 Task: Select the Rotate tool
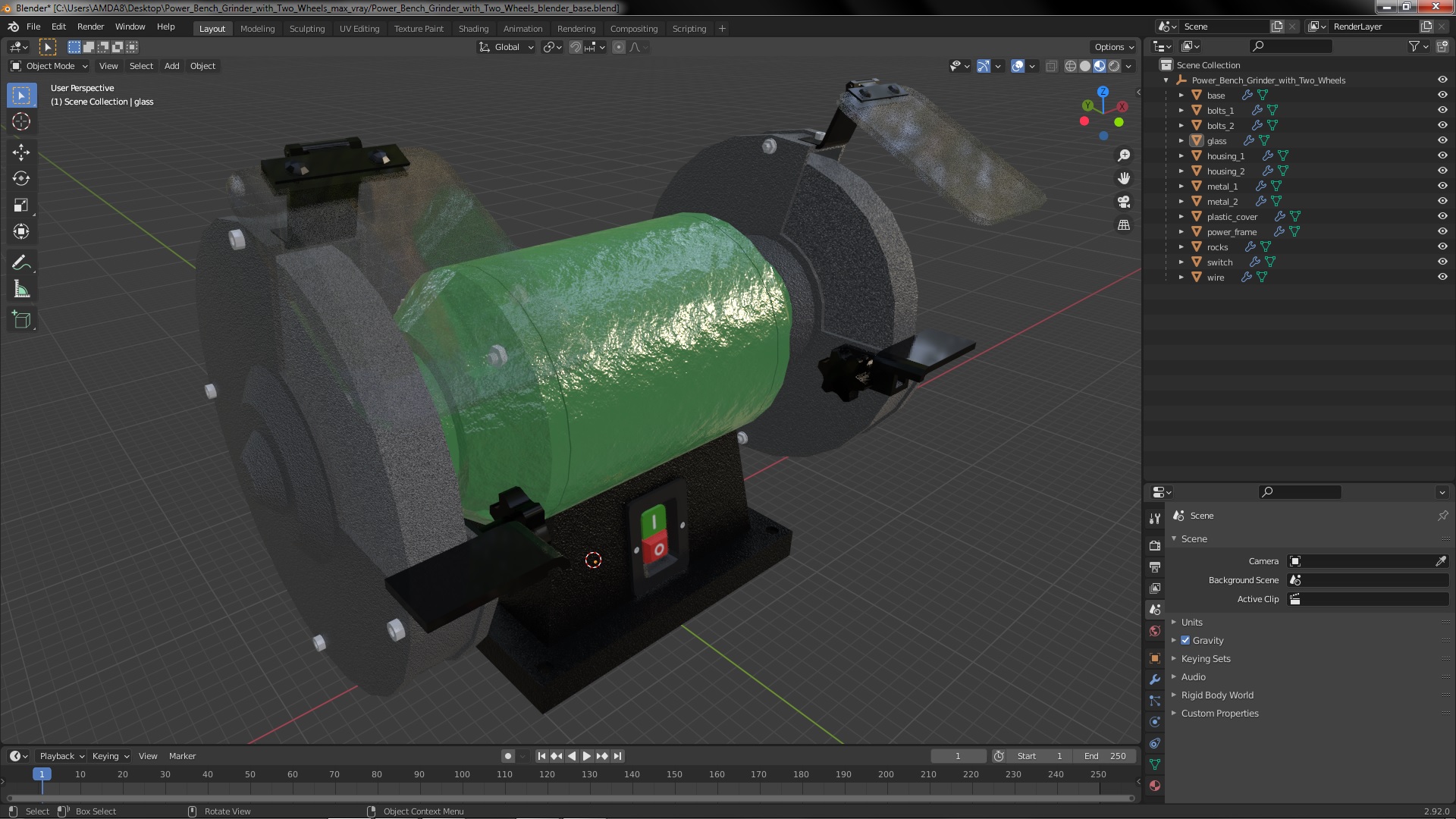[21, 178]
